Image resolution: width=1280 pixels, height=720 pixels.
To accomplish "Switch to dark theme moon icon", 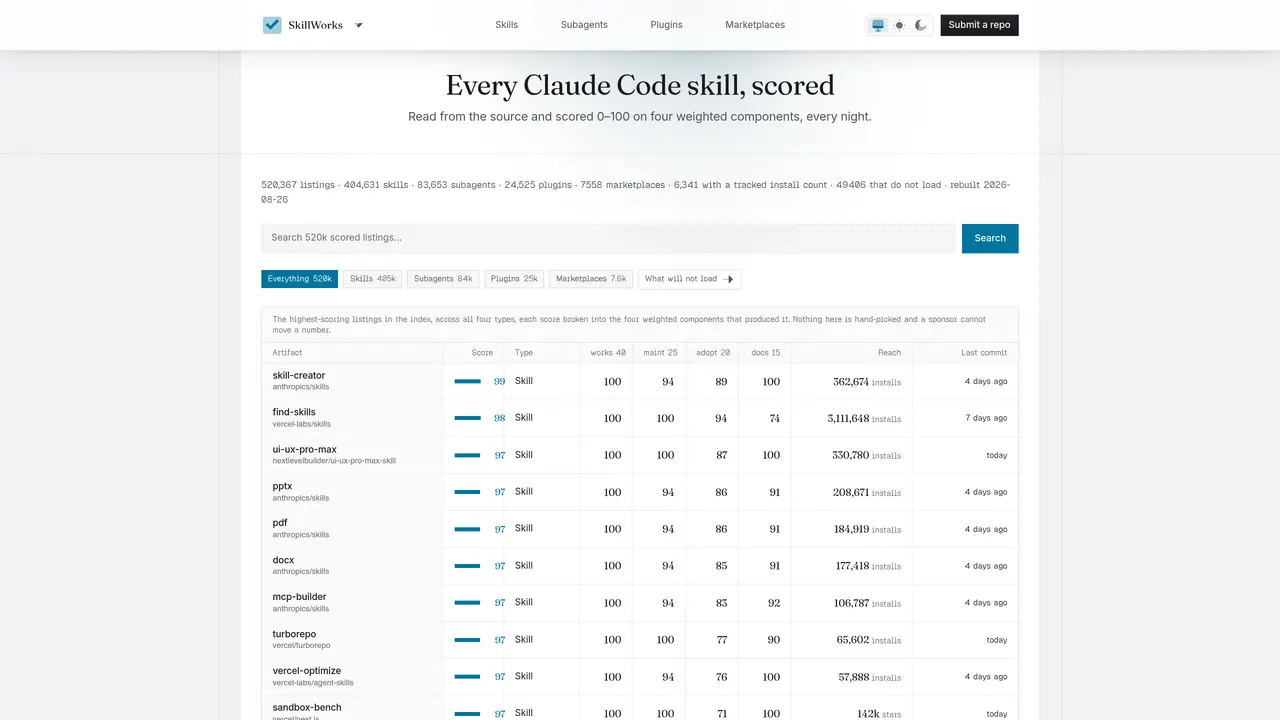I will 921,25.
